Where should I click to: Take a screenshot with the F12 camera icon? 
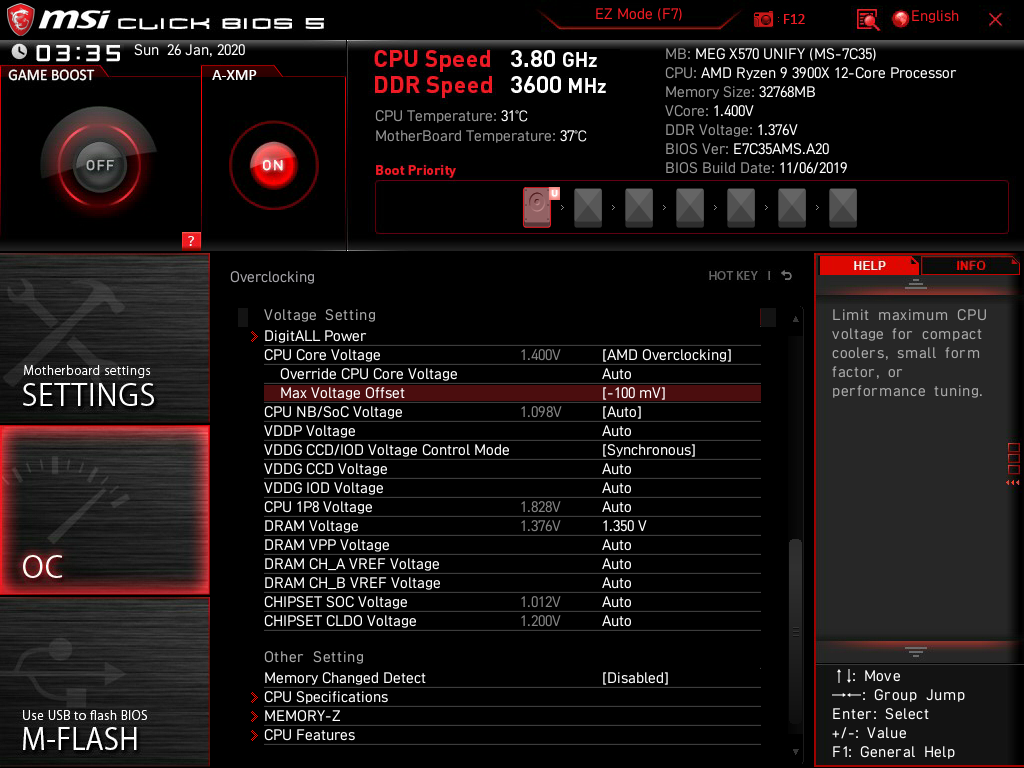pyautogui.click(x=763, y=20)
